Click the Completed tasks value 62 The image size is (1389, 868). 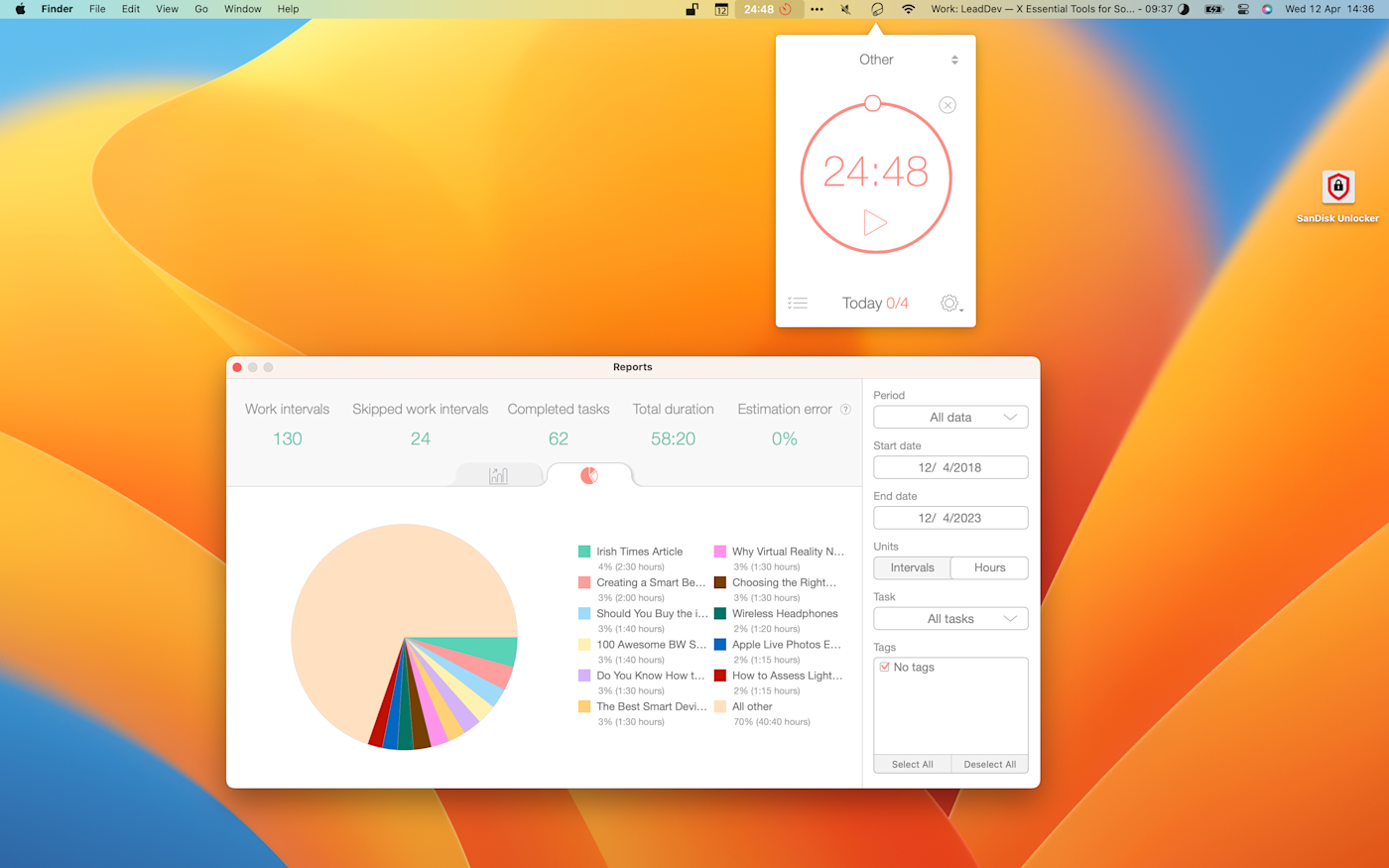(559, 438)
